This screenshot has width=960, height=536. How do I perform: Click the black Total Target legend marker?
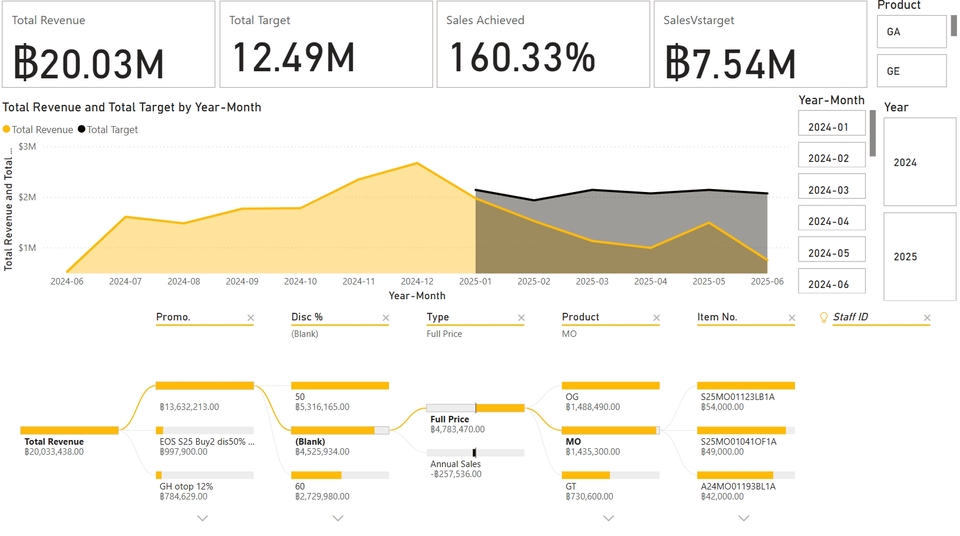click(x=82, y=130)
